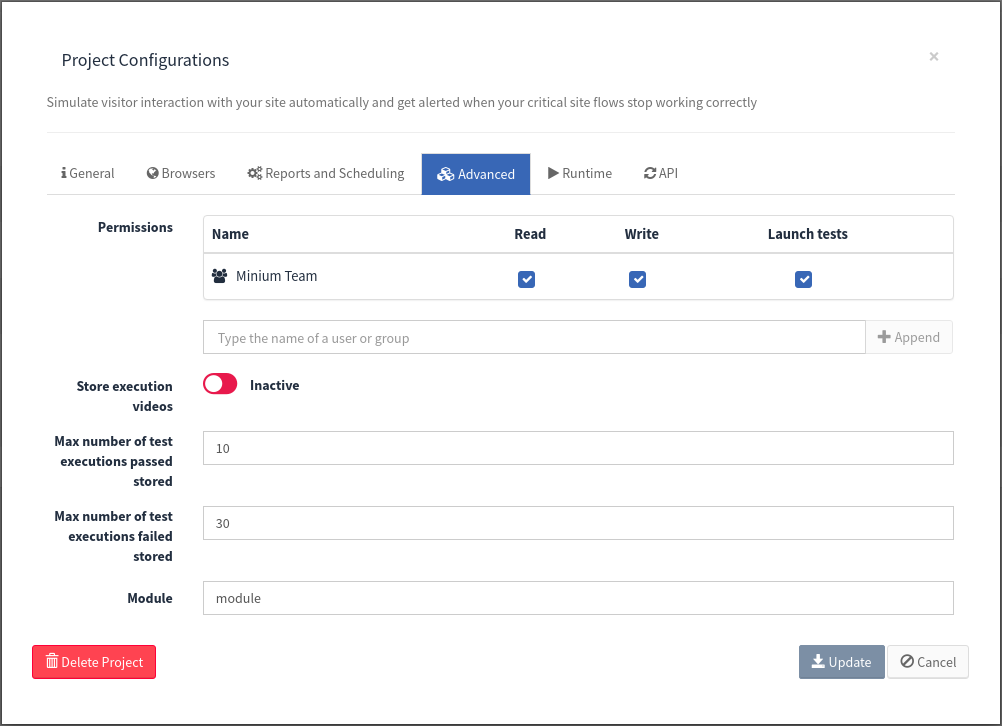
Task: Click the trash icon on Delete Project
Action: click(x=52, y=661)
